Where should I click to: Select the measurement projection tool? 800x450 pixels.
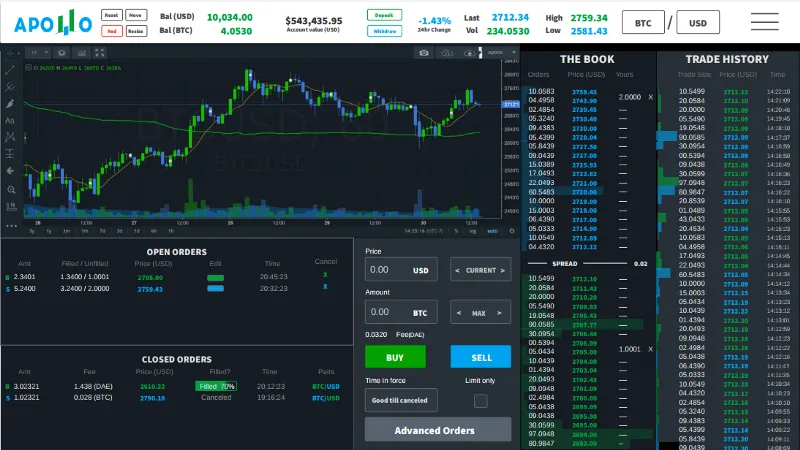[10, 154]
